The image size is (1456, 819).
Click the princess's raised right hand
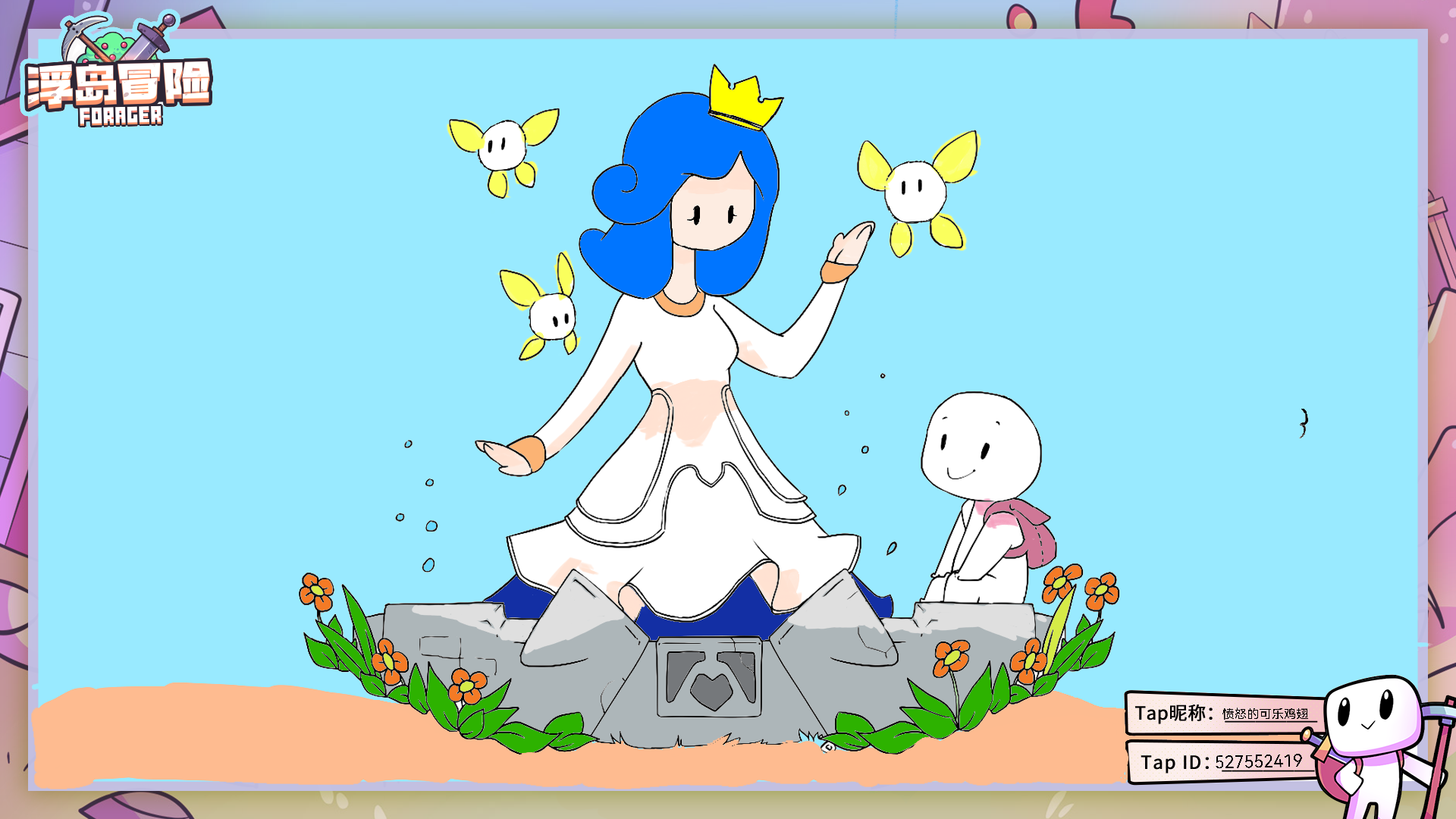click(851, 244)
